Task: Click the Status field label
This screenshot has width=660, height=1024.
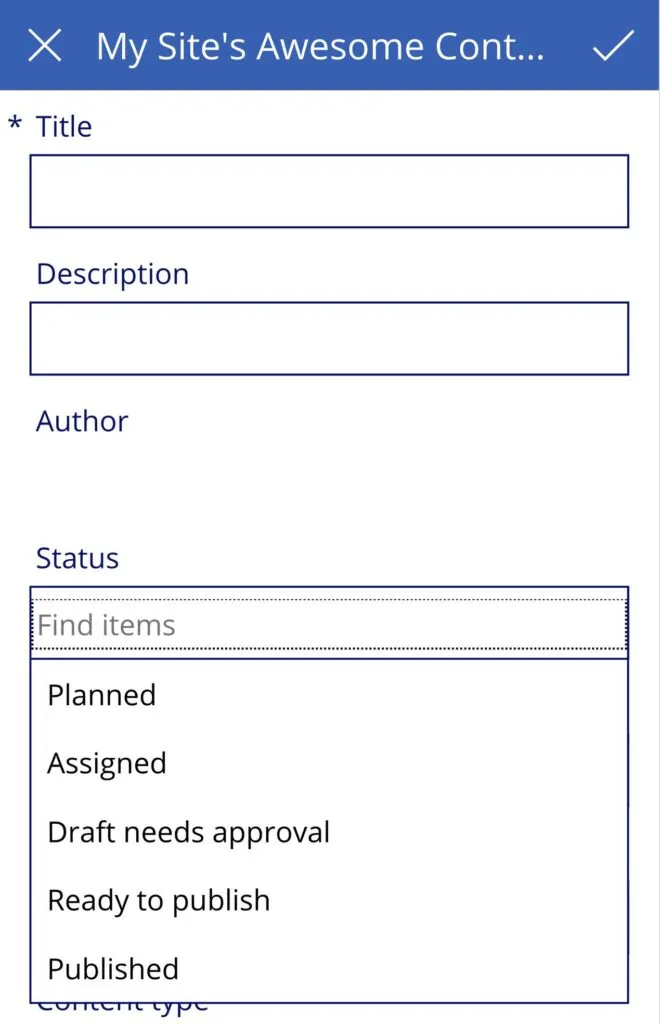Action: [77, 558]
